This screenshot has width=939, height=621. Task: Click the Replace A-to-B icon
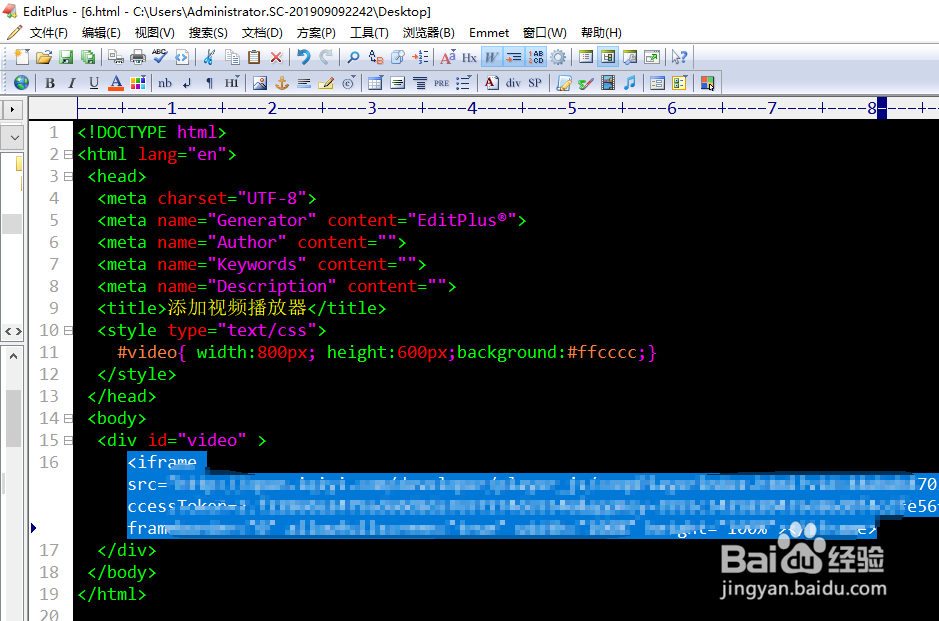375,57
